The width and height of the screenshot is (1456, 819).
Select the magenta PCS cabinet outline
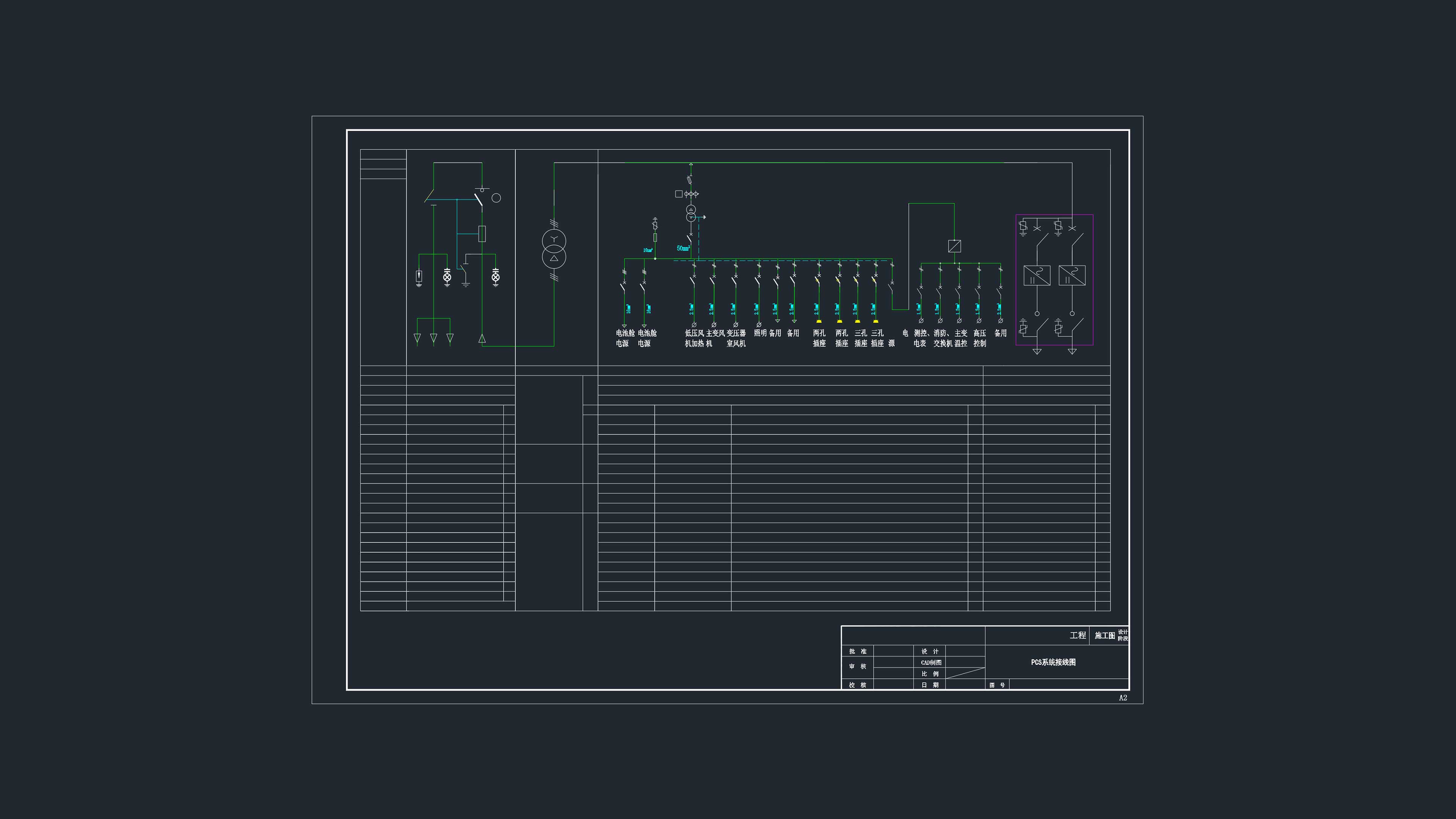coord(1054,279)
